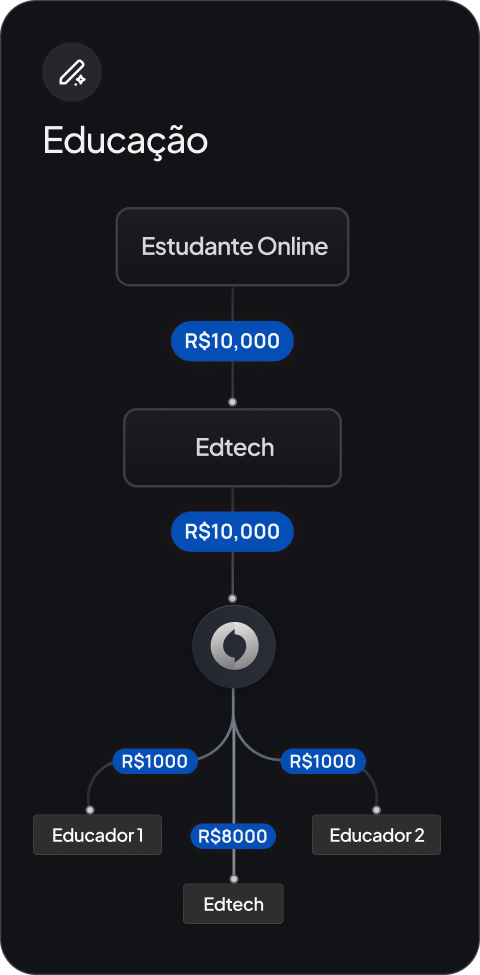Click the connector dot above the small Edtech box
This screenshot has width=480, height=975.
tap(234, 879)
